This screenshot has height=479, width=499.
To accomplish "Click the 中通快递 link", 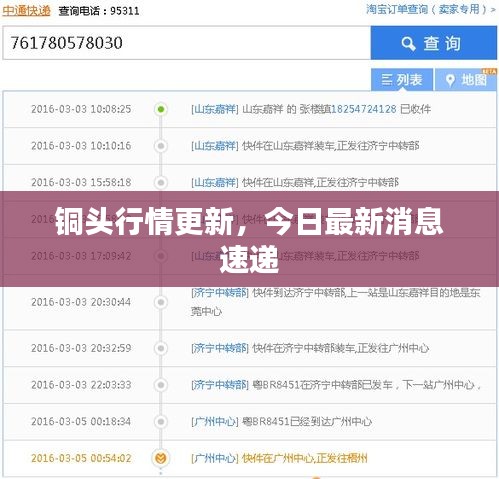I will [x=26, y=11].
